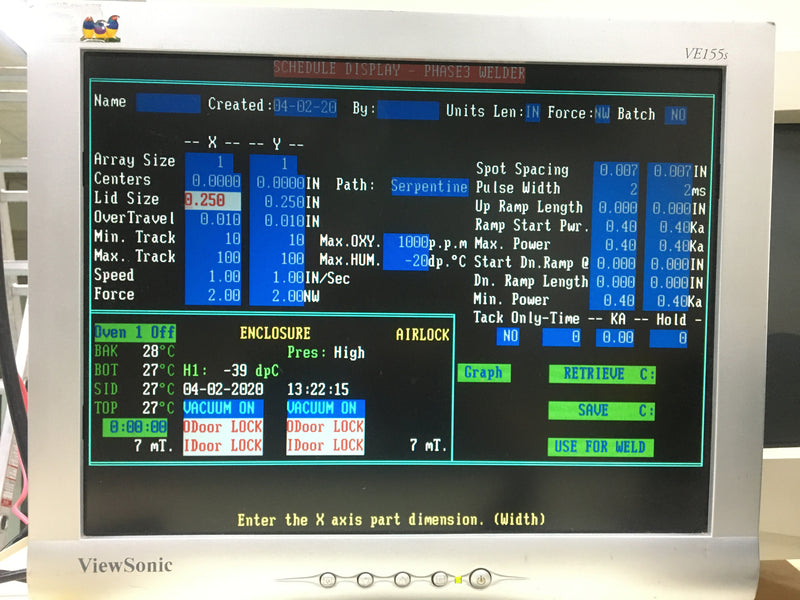The image size is (800, 600).
Task: Select the Force Y value field
Action: click(x=278, y=296)
